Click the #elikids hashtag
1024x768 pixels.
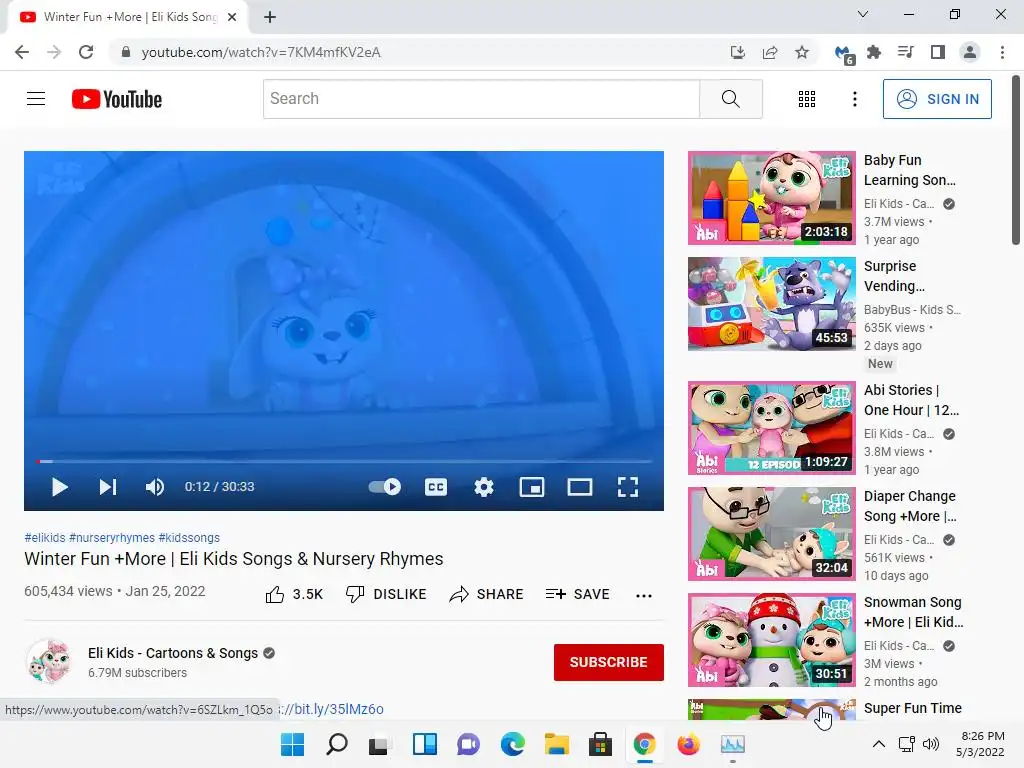click(45, 537)
